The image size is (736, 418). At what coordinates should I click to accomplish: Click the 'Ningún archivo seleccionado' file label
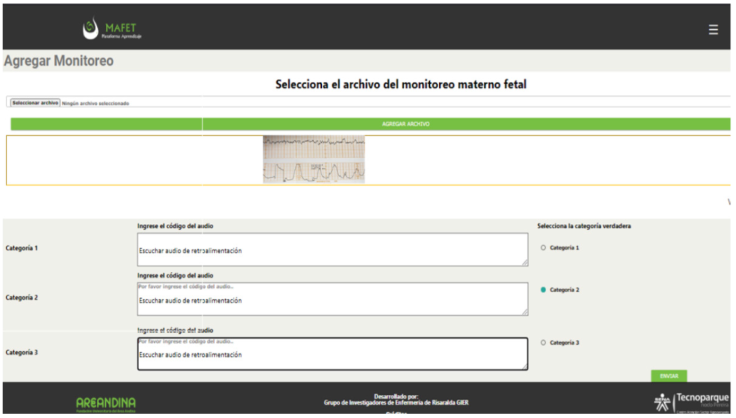click(x=96, y=103)
